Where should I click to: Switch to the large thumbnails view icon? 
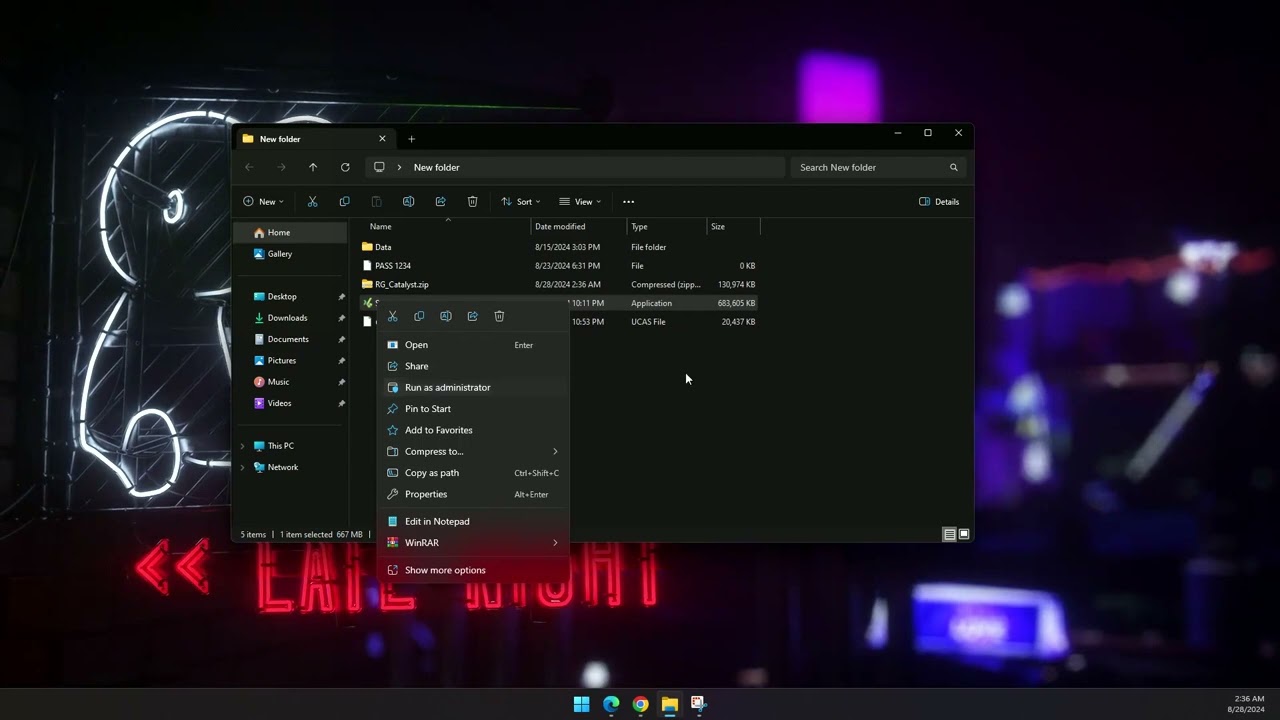coord(964,534)
